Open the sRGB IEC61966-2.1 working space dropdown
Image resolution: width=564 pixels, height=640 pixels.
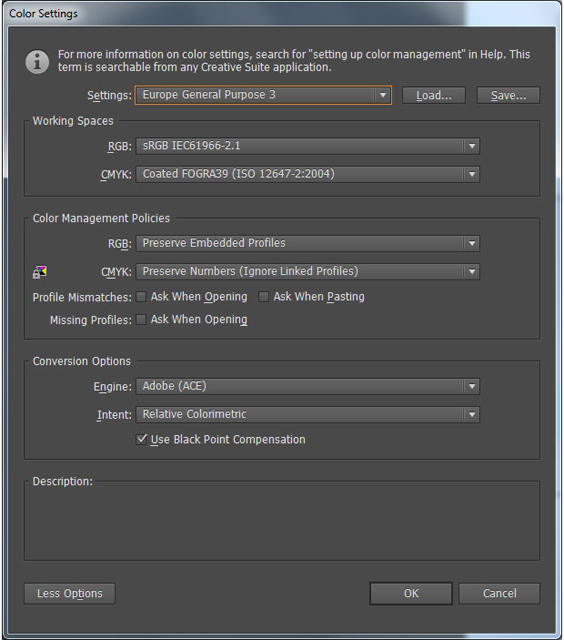click(308, 146)
